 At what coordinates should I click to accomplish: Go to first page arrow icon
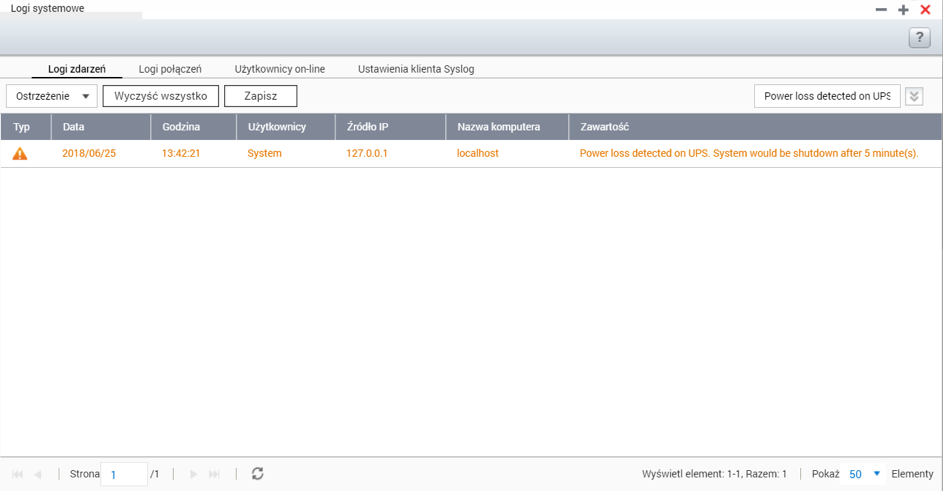coord(17,474)
